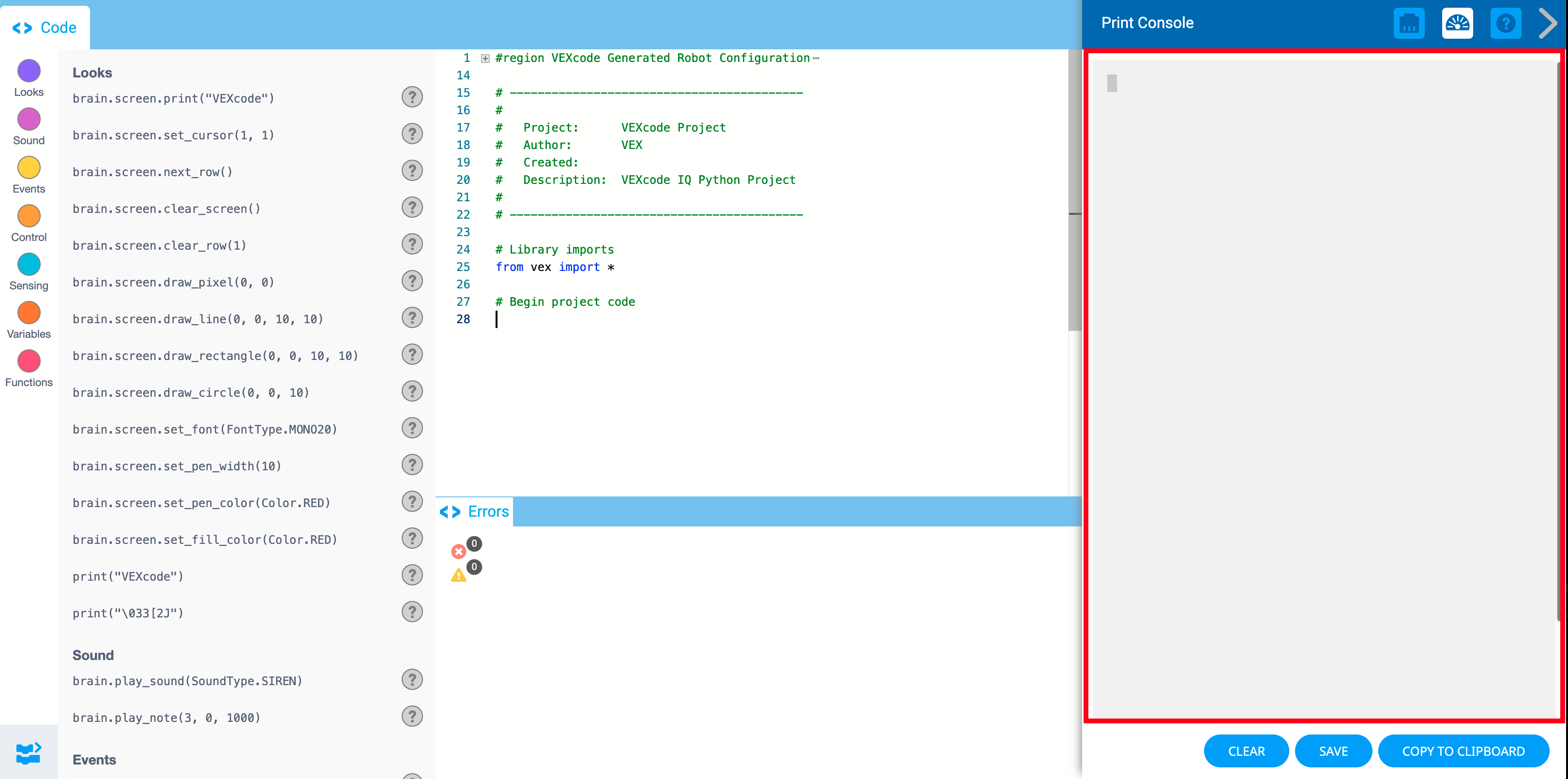Viewport: 1568px width, 779px height.
Task: Click the switch-to-blocks icon at bottom left
Action: click(x=29, y=753)
